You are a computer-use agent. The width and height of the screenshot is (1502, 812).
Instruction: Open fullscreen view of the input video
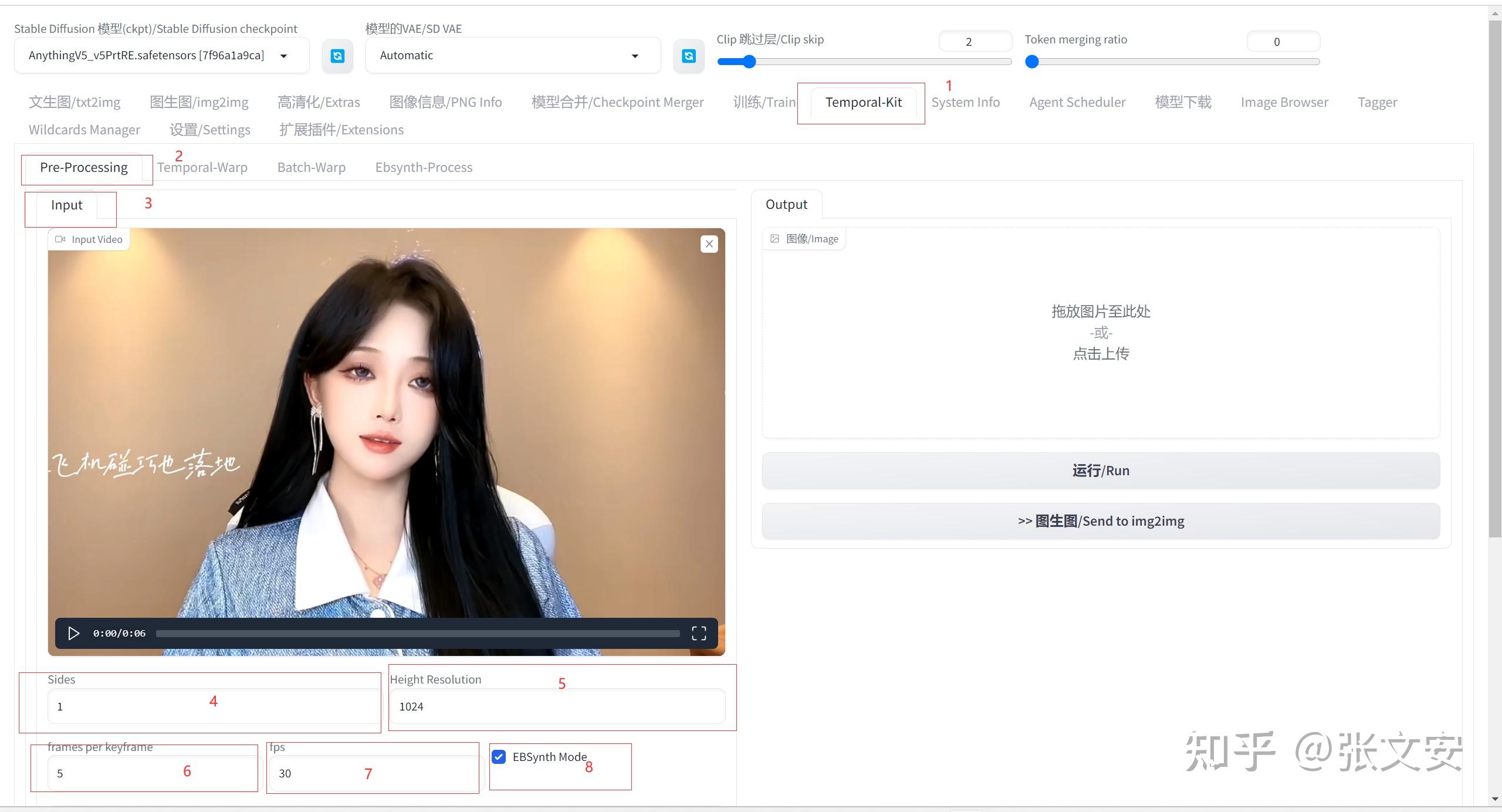[x=699, y=633]
